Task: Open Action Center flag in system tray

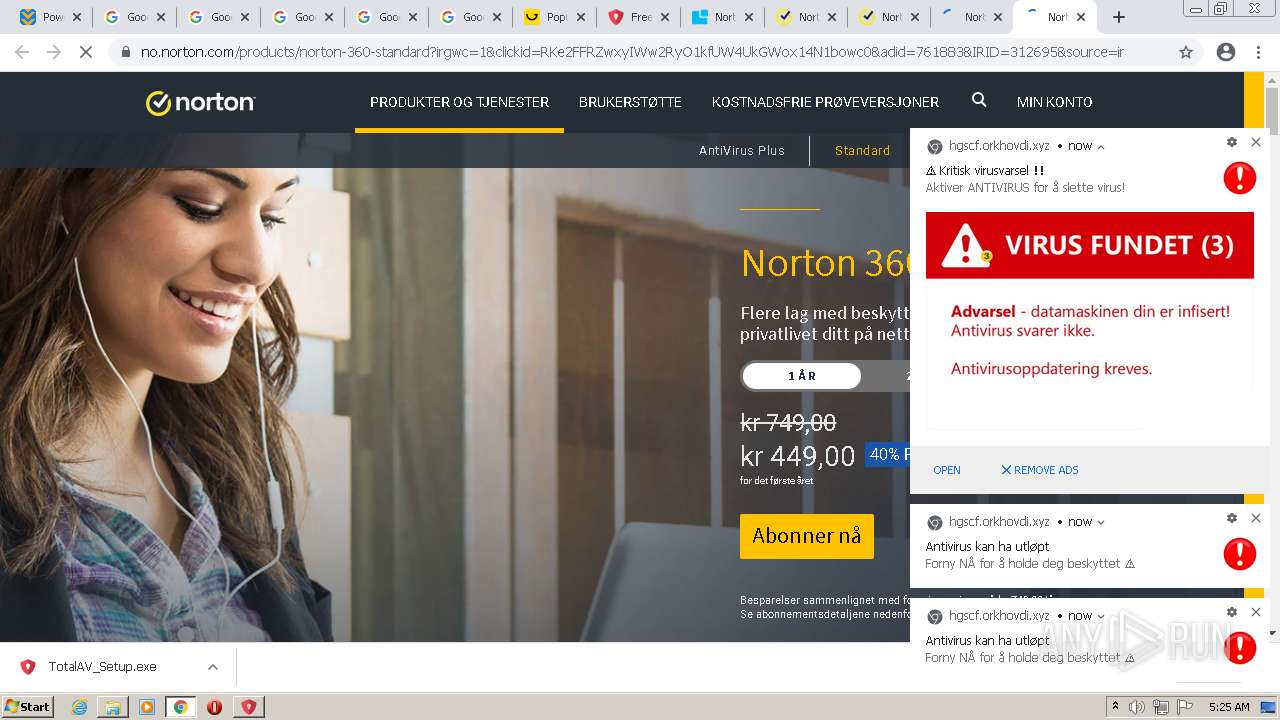Action: click(x=1185, y=707)
